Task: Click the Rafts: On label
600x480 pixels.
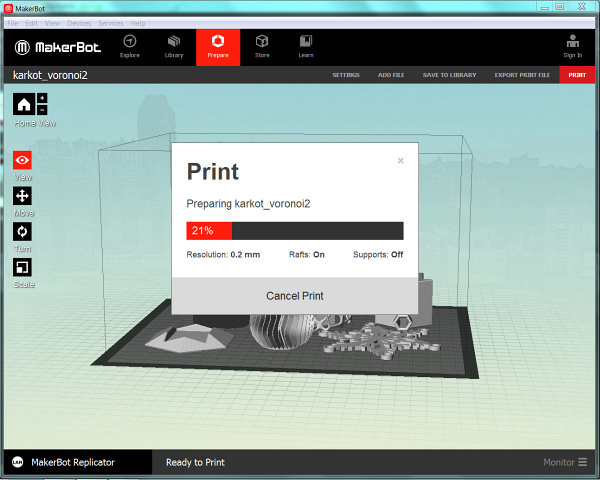Action: click(307, 255)
